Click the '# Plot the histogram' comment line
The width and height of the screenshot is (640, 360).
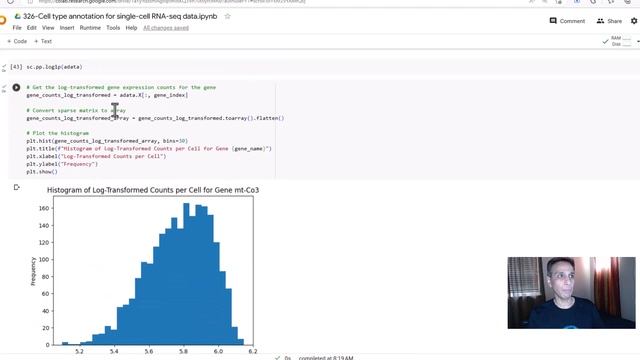point(58,133)
